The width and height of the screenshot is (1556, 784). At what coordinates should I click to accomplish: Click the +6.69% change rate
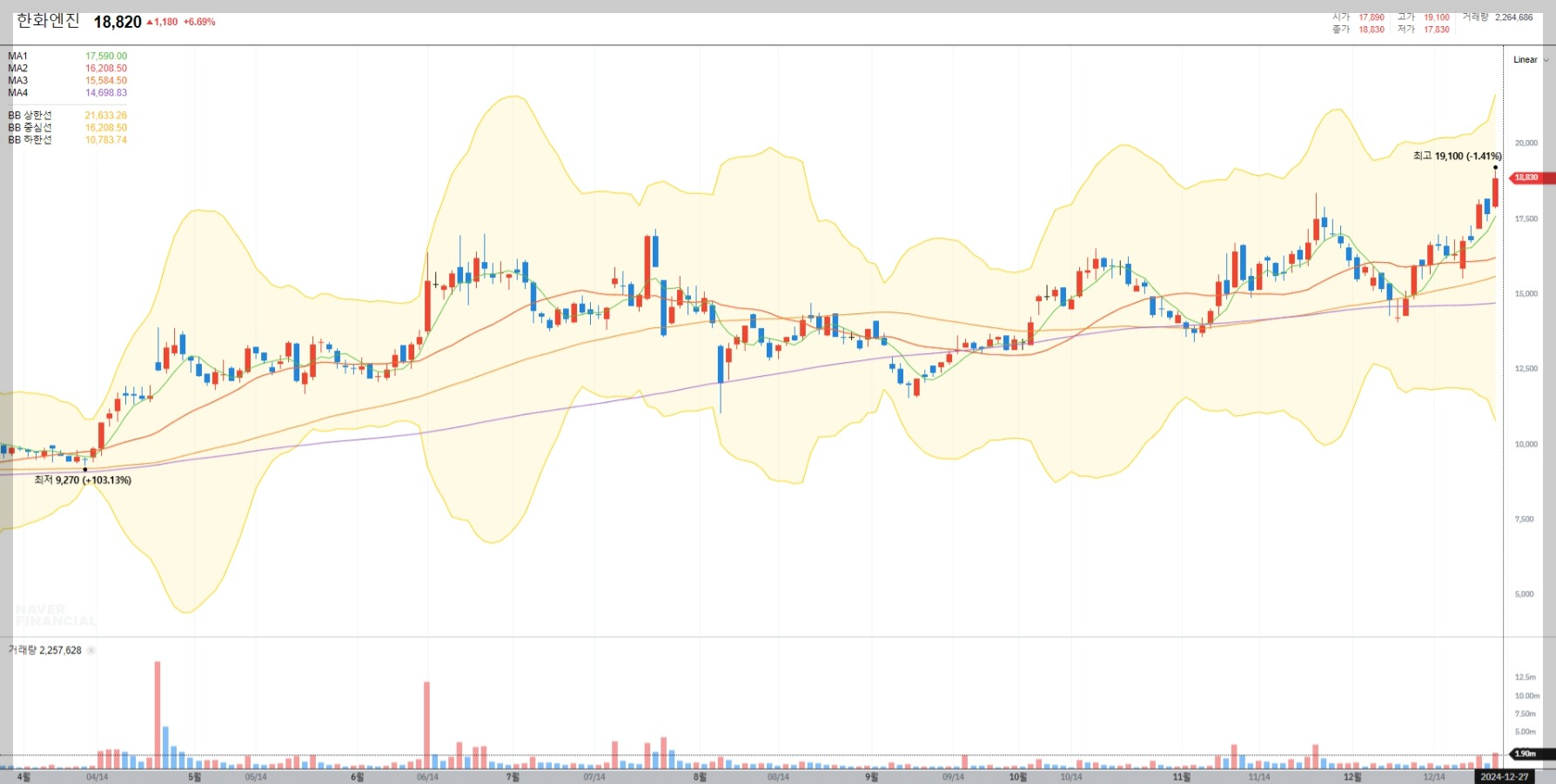coord(199,22)
